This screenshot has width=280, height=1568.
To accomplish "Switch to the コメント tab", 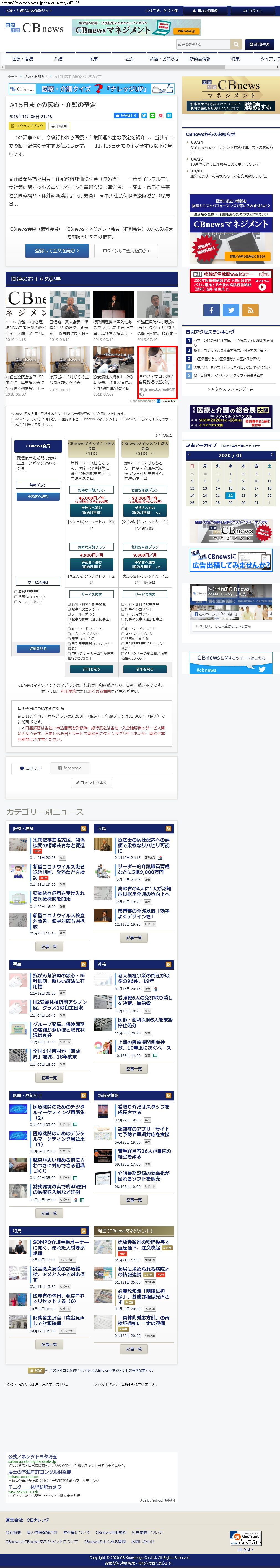I will pos(30,768).
